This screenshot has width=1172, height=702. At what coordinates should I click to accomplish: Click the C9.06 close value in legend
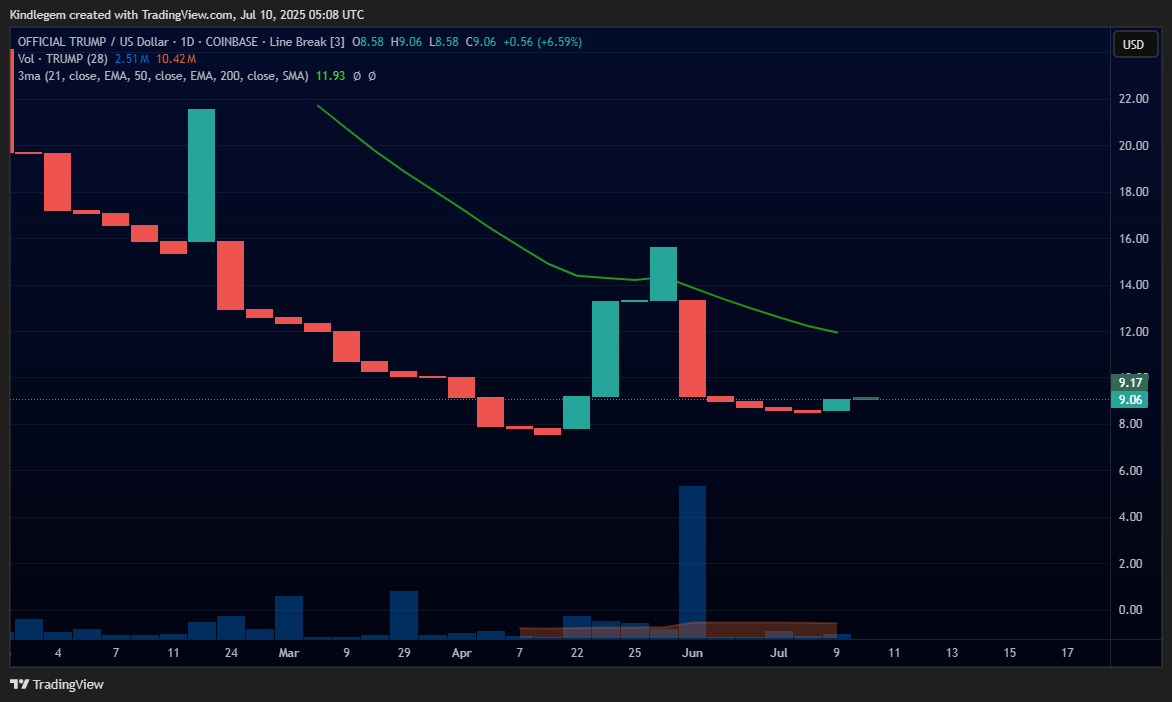point(481,42)
